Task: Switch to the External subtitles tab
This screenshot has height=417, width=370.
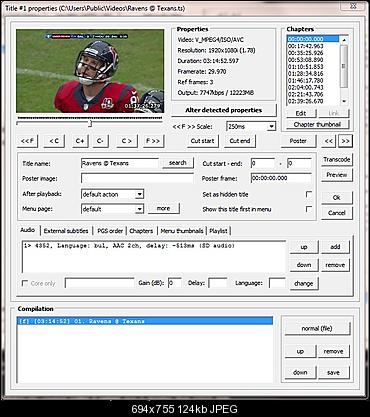Action: click(x=66, y=231)
